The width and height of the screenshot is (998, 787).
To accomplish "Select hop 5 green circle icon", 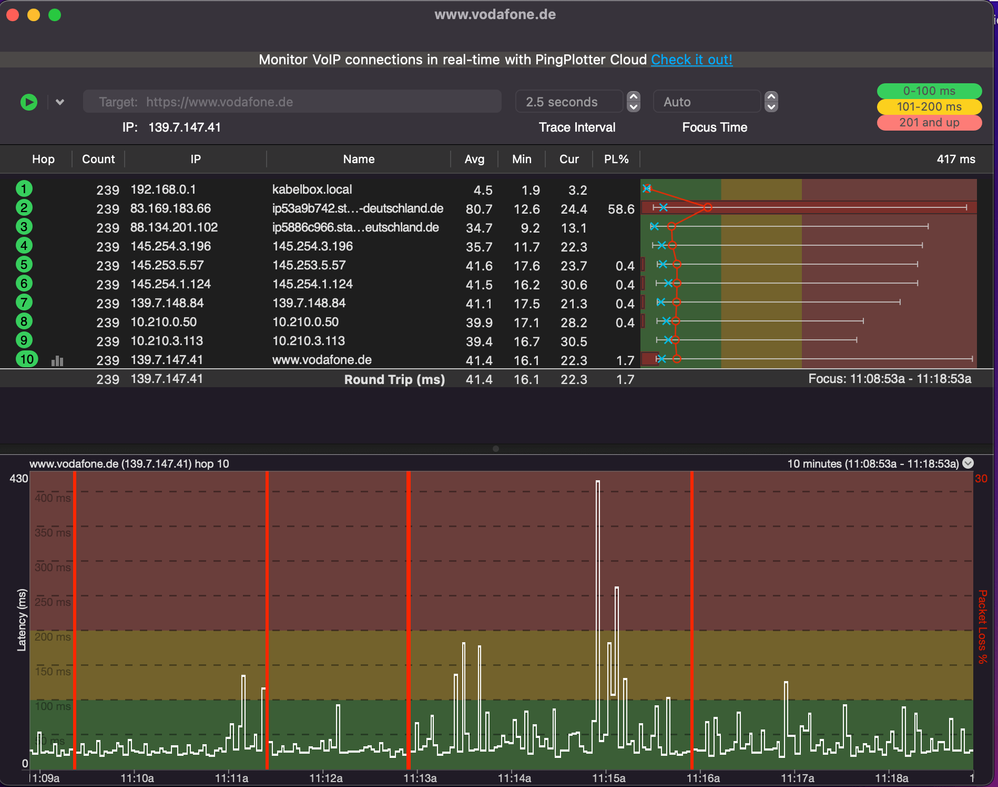I will point(24,265).
